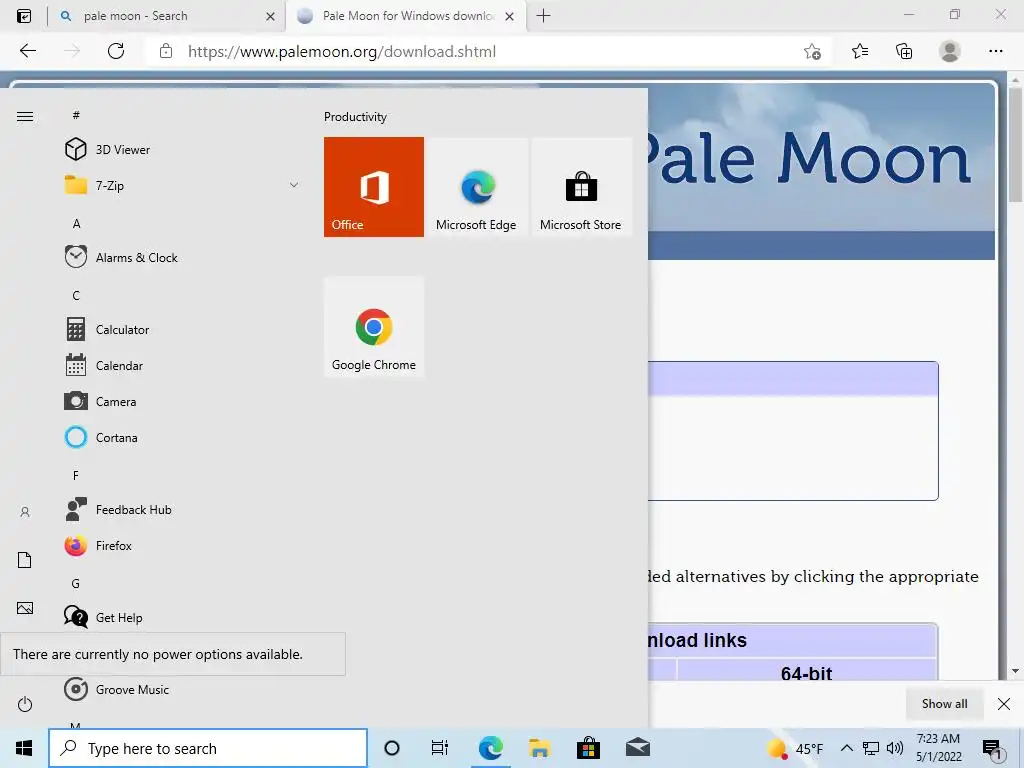This screenshot has width=1024, height=768.
Task: Launch Firefox from the Start menu
Action: point(183,545)
